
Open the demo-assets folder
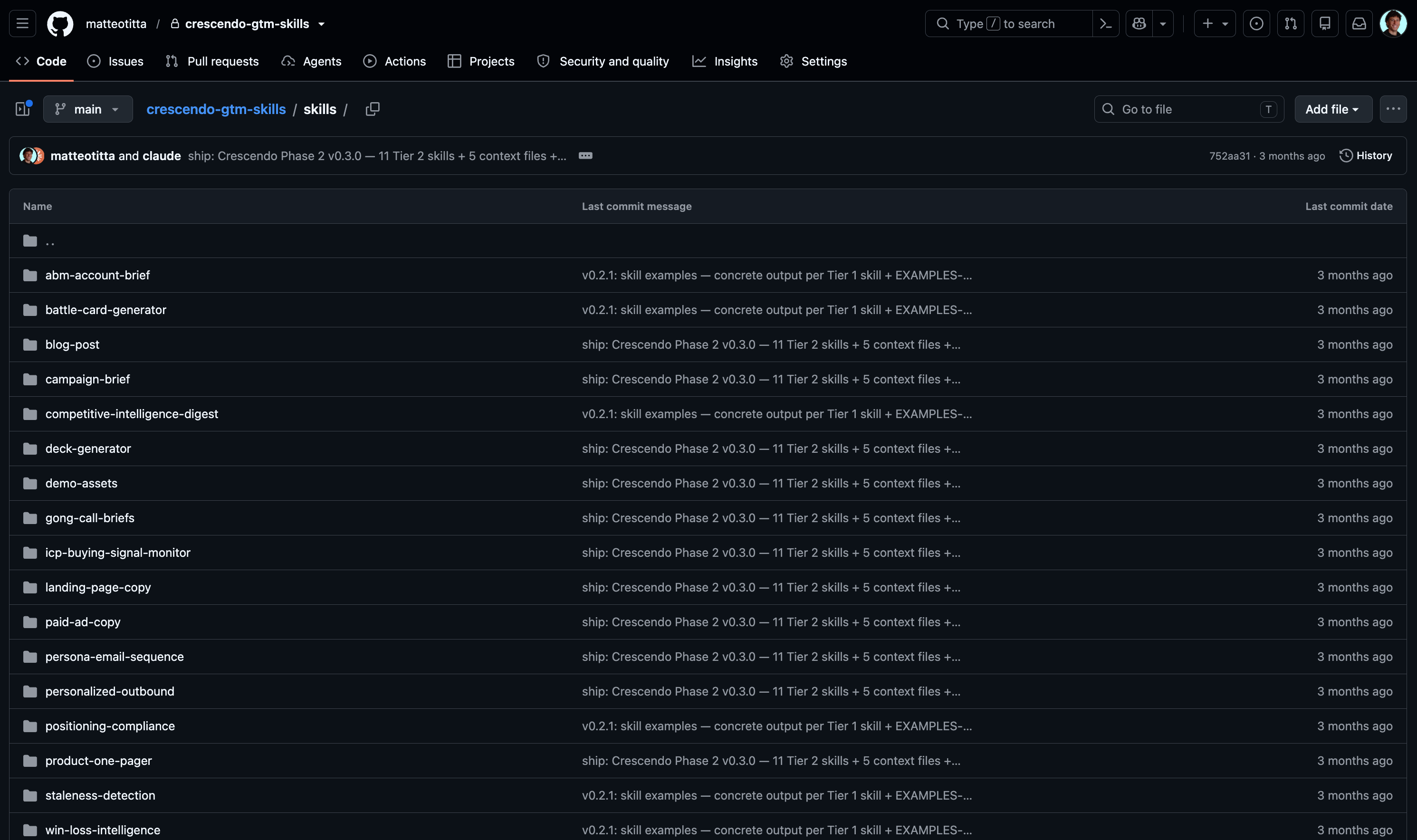(82, 483)
